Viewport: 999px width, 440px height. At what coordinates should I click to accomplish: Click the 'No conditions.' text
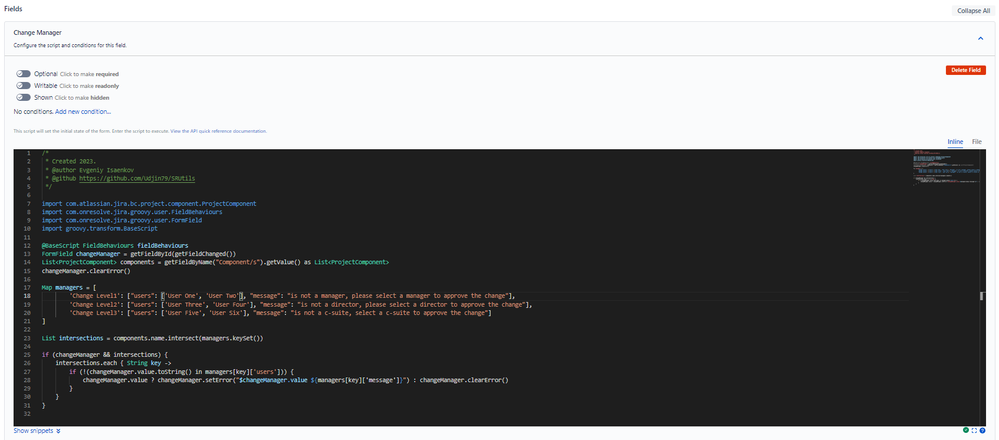(x=34, y=112)
